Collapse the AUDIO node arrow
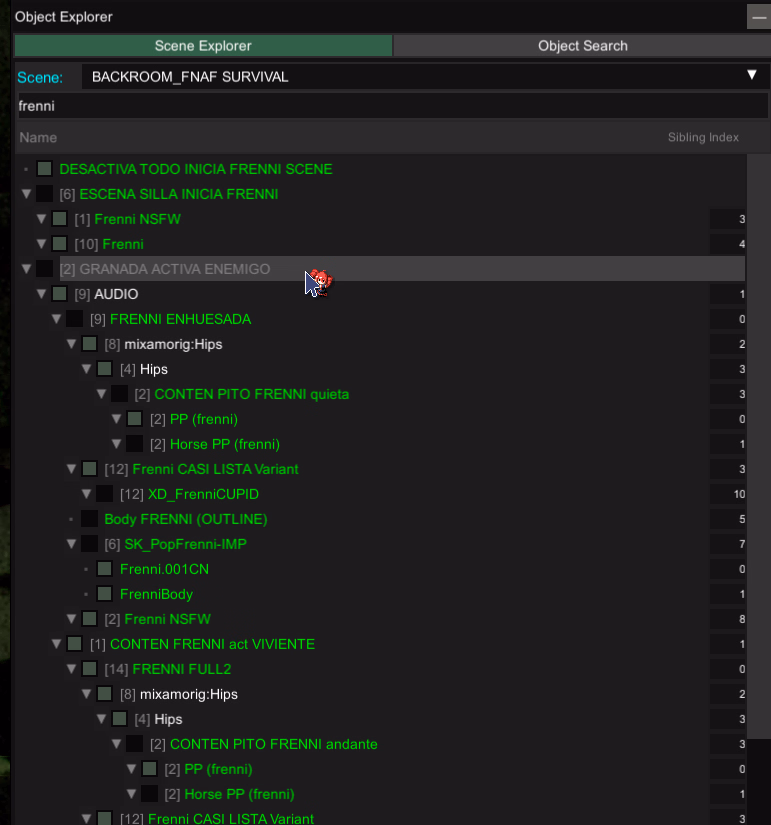 (42, 294)
